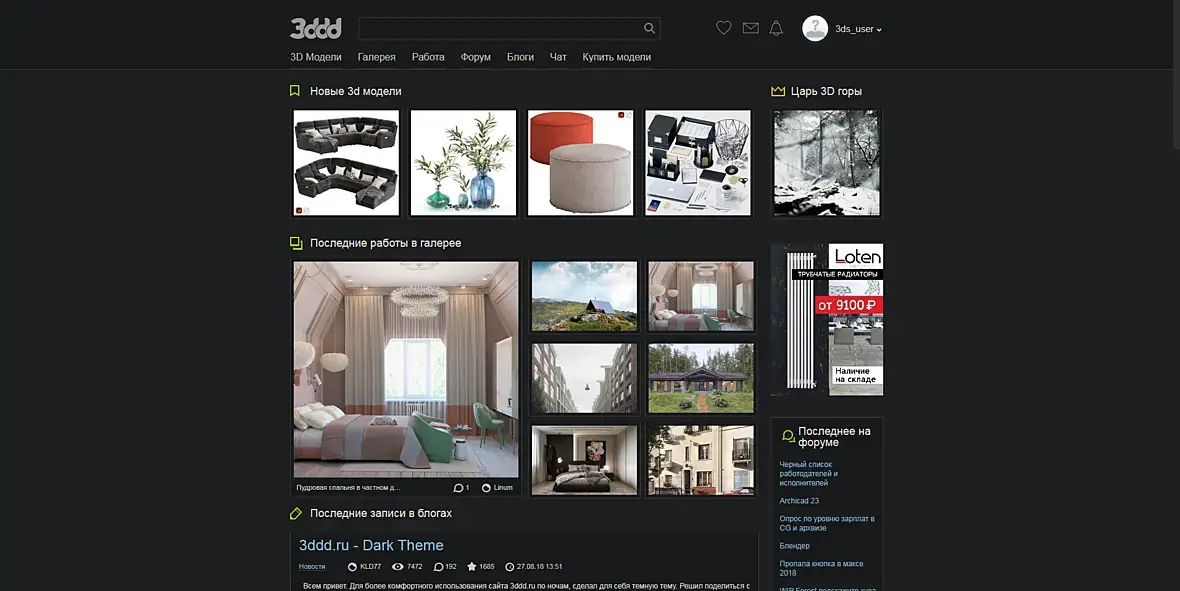Click the Купить модели menu item
This screenshot has height=591, width=1180.
617,57
